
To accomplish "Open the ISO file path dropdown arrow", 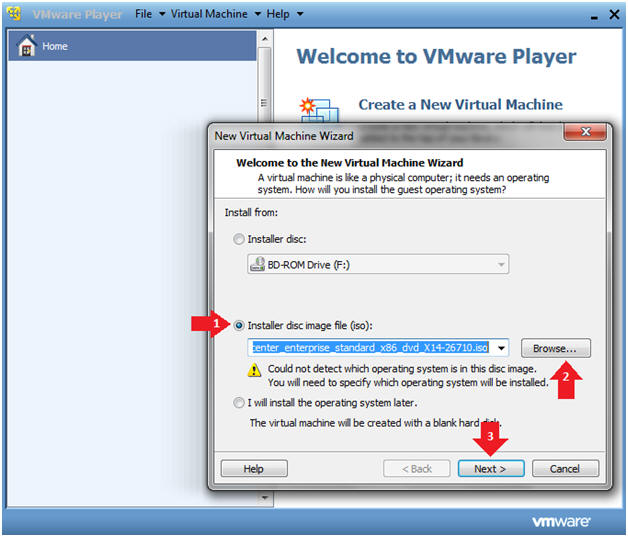I will [x=501, y=348].
